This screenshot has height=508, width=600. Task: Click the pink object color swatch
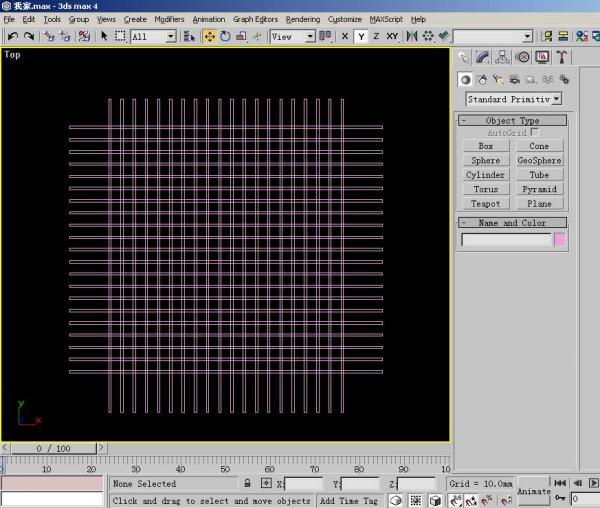559,240
